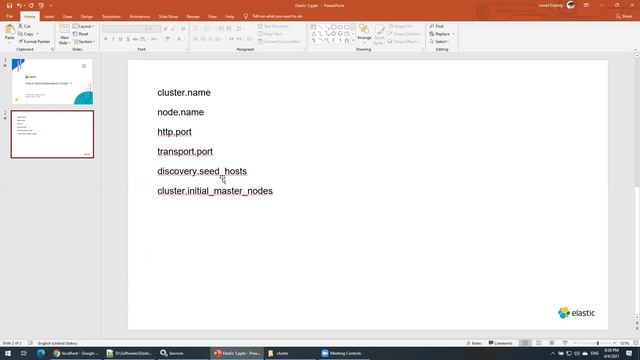Click the Save icon in the quick access toolbar
The image size is (640, 360).
[x=9, y=6]
